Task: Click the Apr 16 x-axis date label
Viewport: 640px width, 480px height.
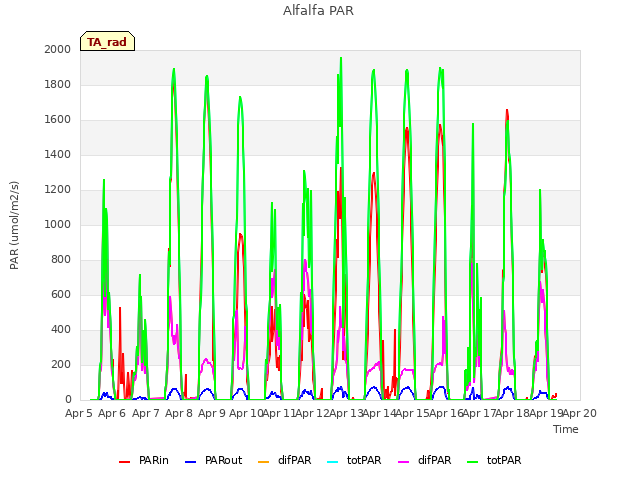Action: (x=446, y=413)
